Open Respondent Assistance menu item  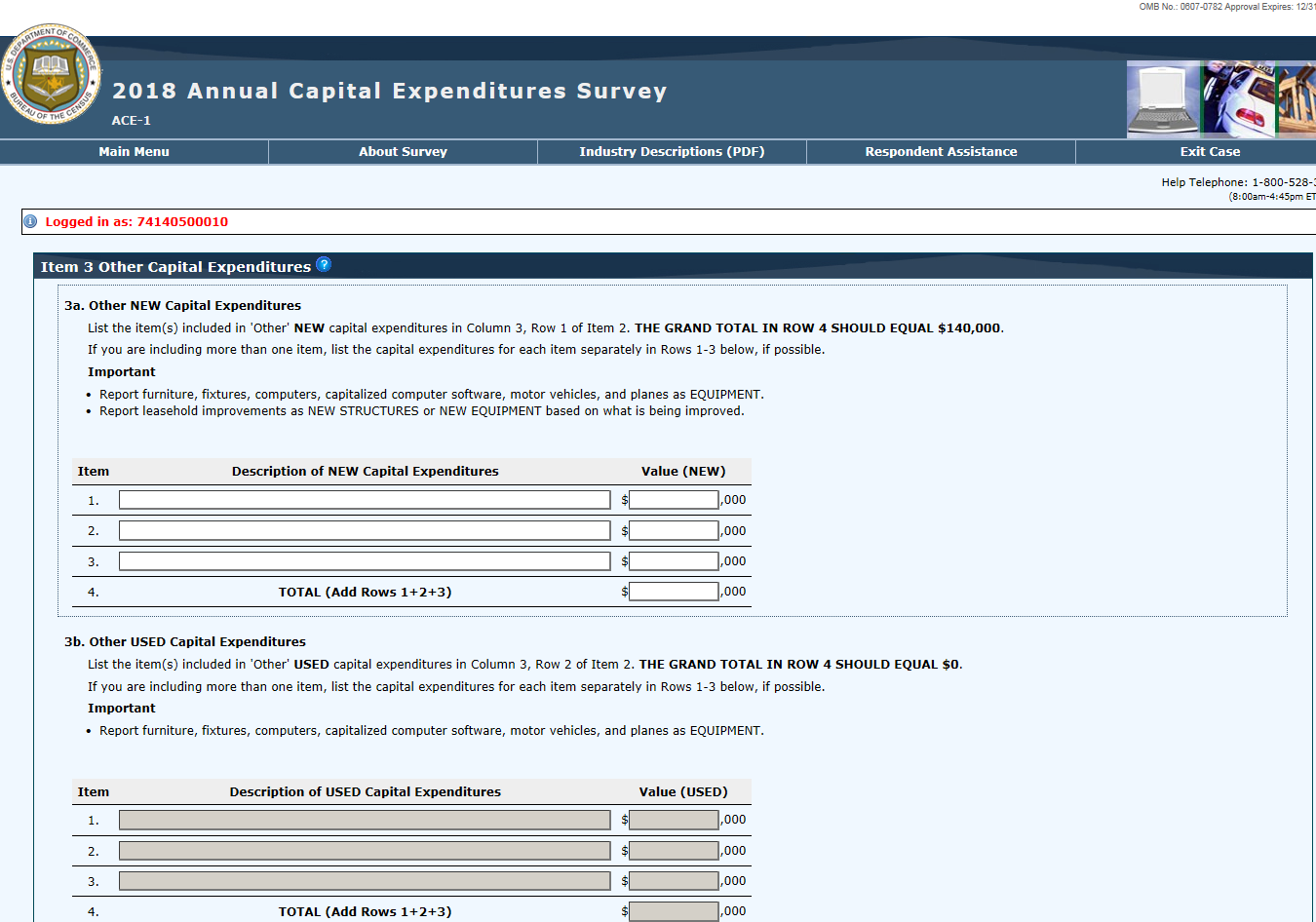click(941, 152)
